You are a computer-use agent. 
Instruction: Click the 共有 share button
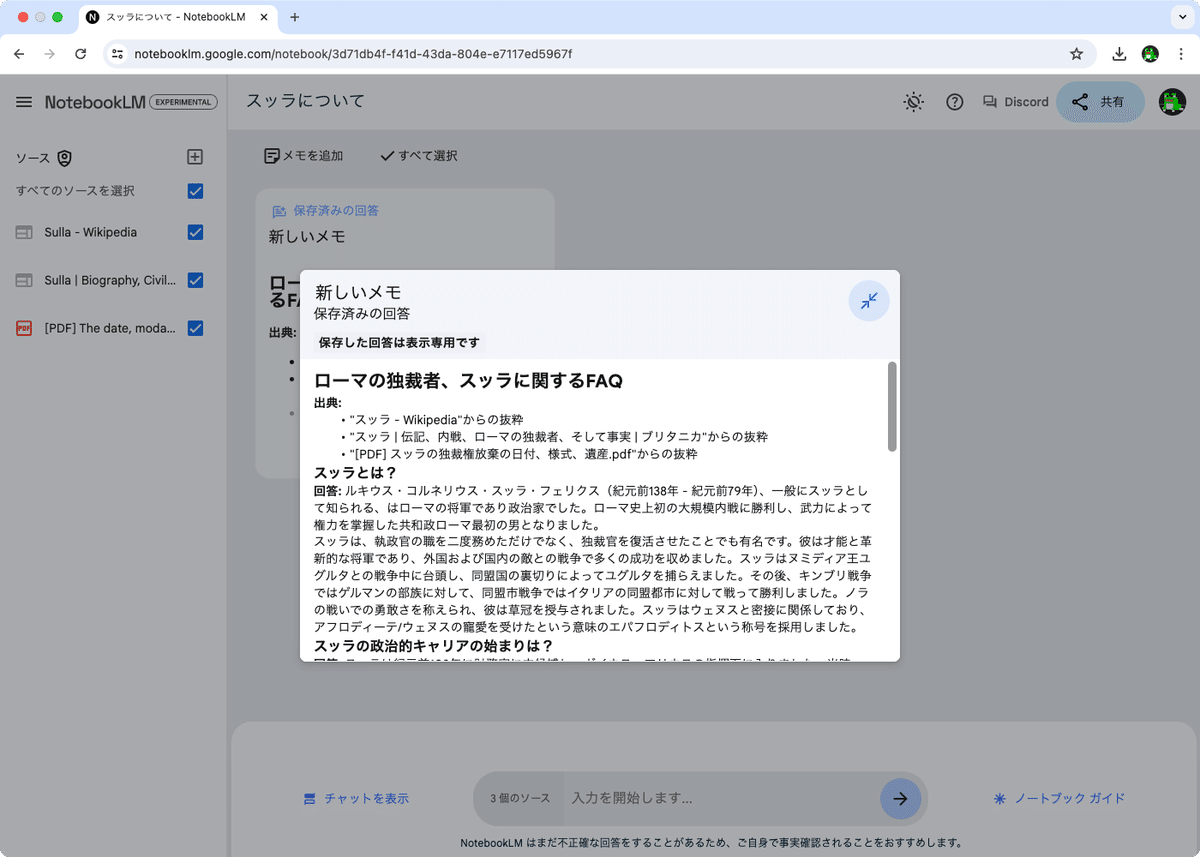1100,102
